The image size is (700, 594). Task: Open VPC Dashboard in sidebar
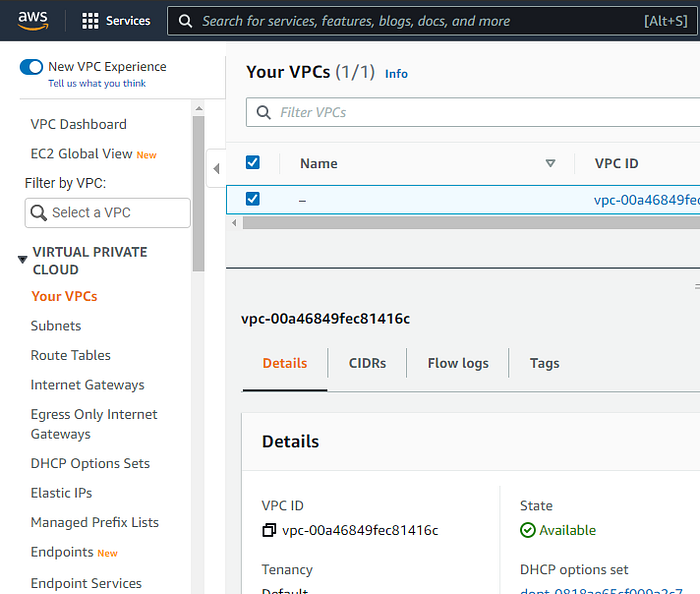pos(79,124)
